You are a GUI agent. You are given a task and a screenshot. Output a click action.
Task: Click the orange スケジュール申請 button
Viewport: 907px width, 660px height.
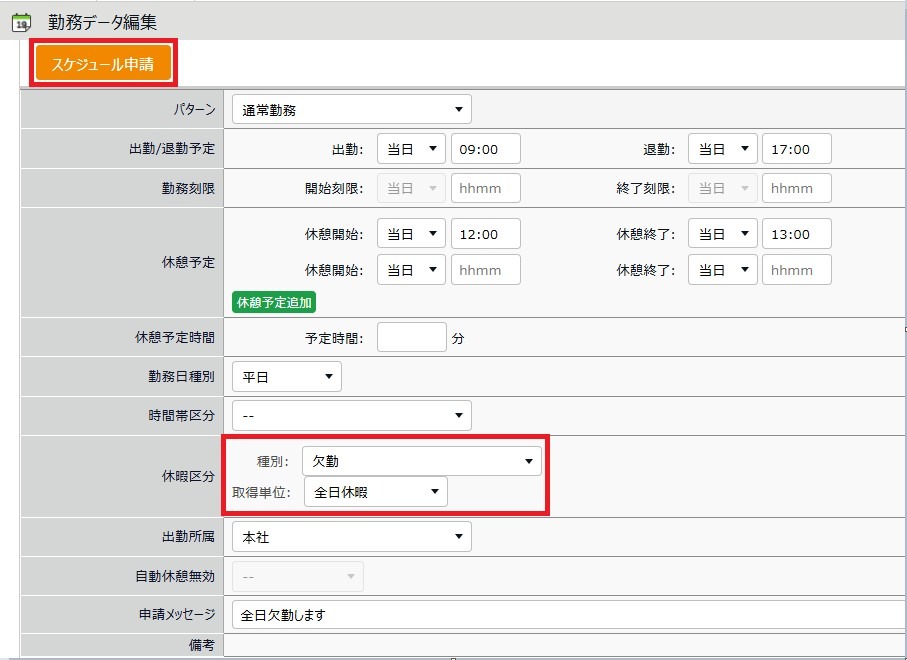[103, 64]
